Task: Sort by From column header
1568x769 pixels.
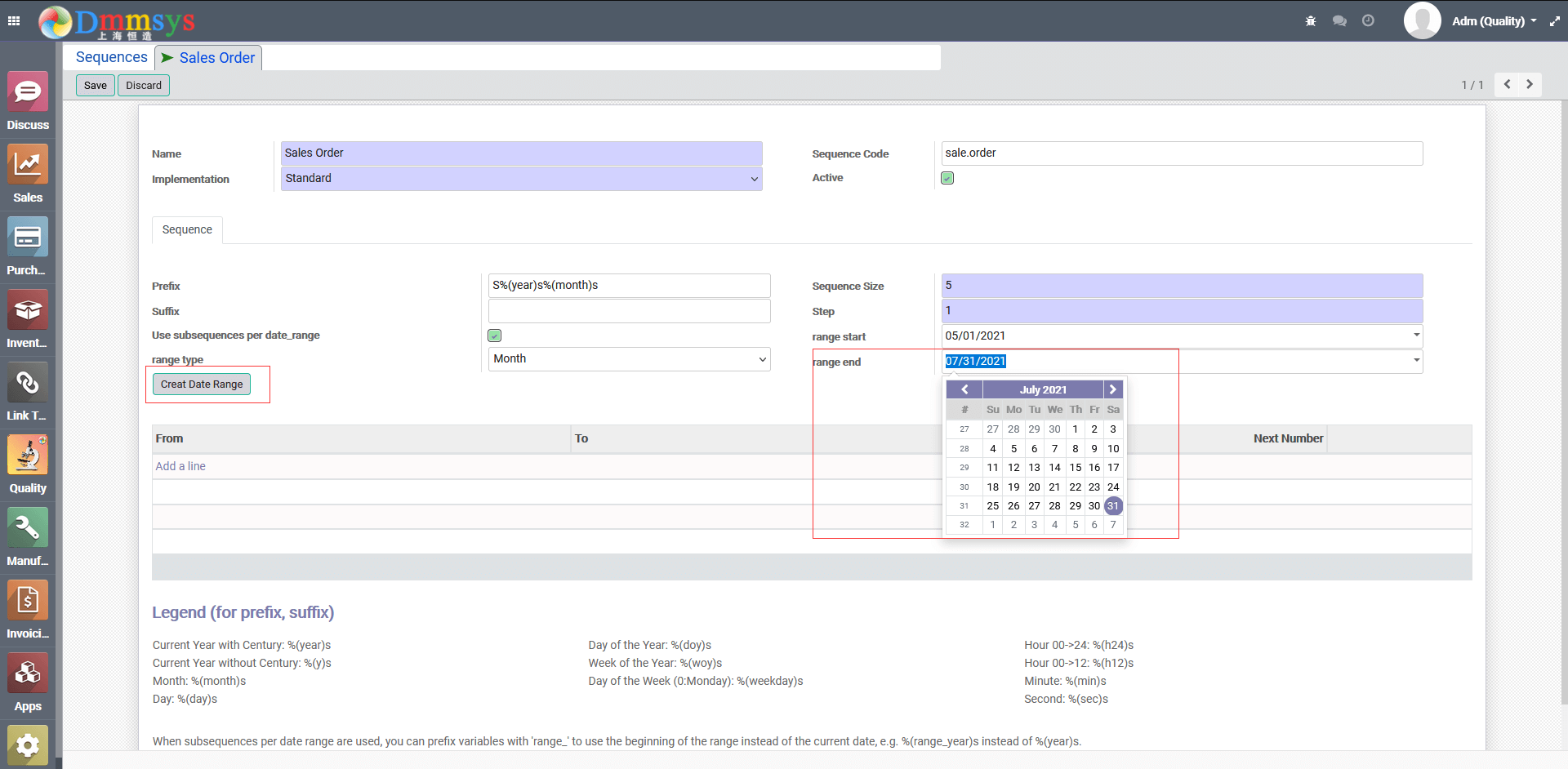Action: pyautogui.click(x=361, y=438)
